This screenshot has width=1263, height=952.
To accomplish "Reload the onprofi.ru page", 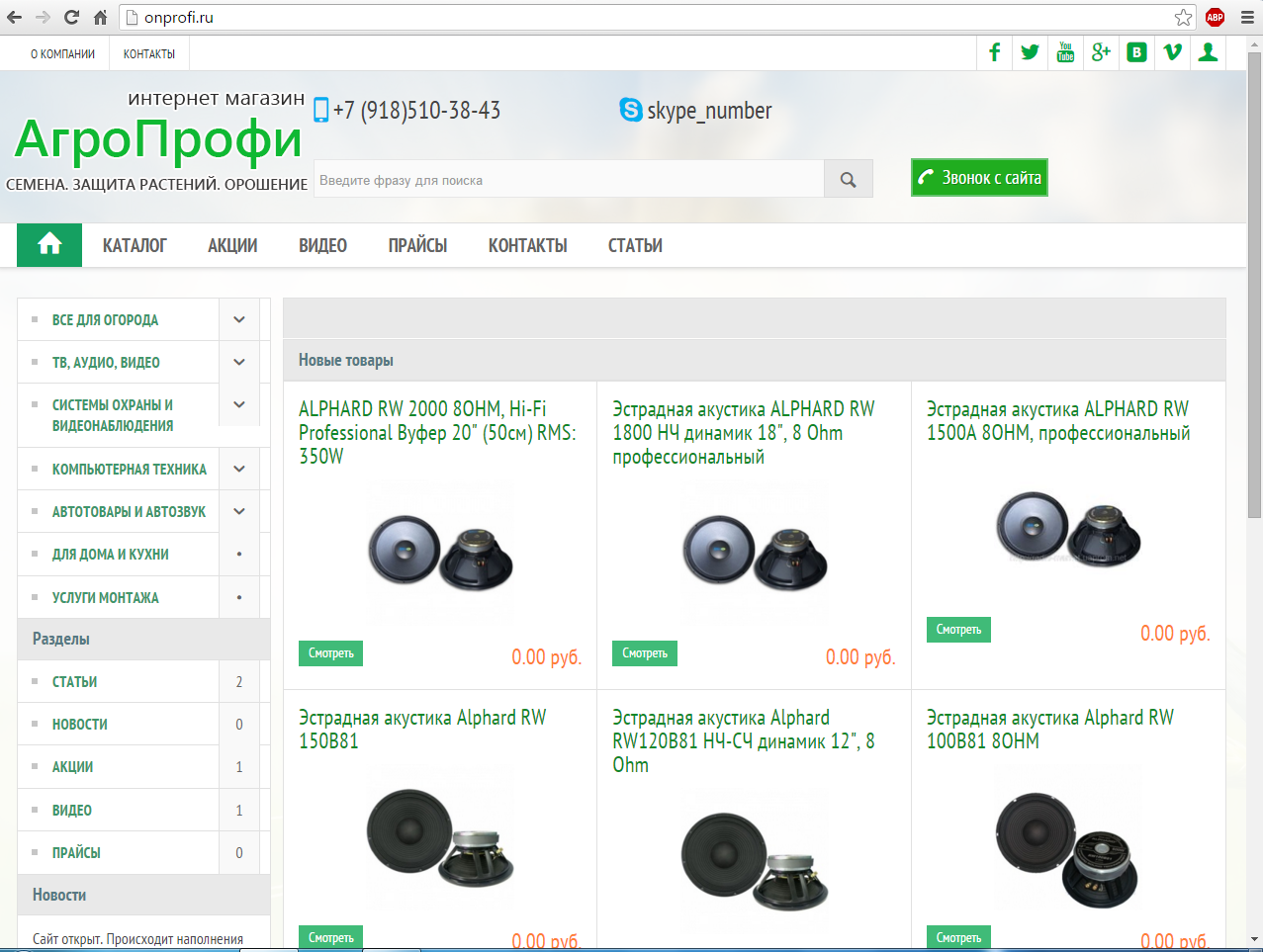I will click(71, 17).
